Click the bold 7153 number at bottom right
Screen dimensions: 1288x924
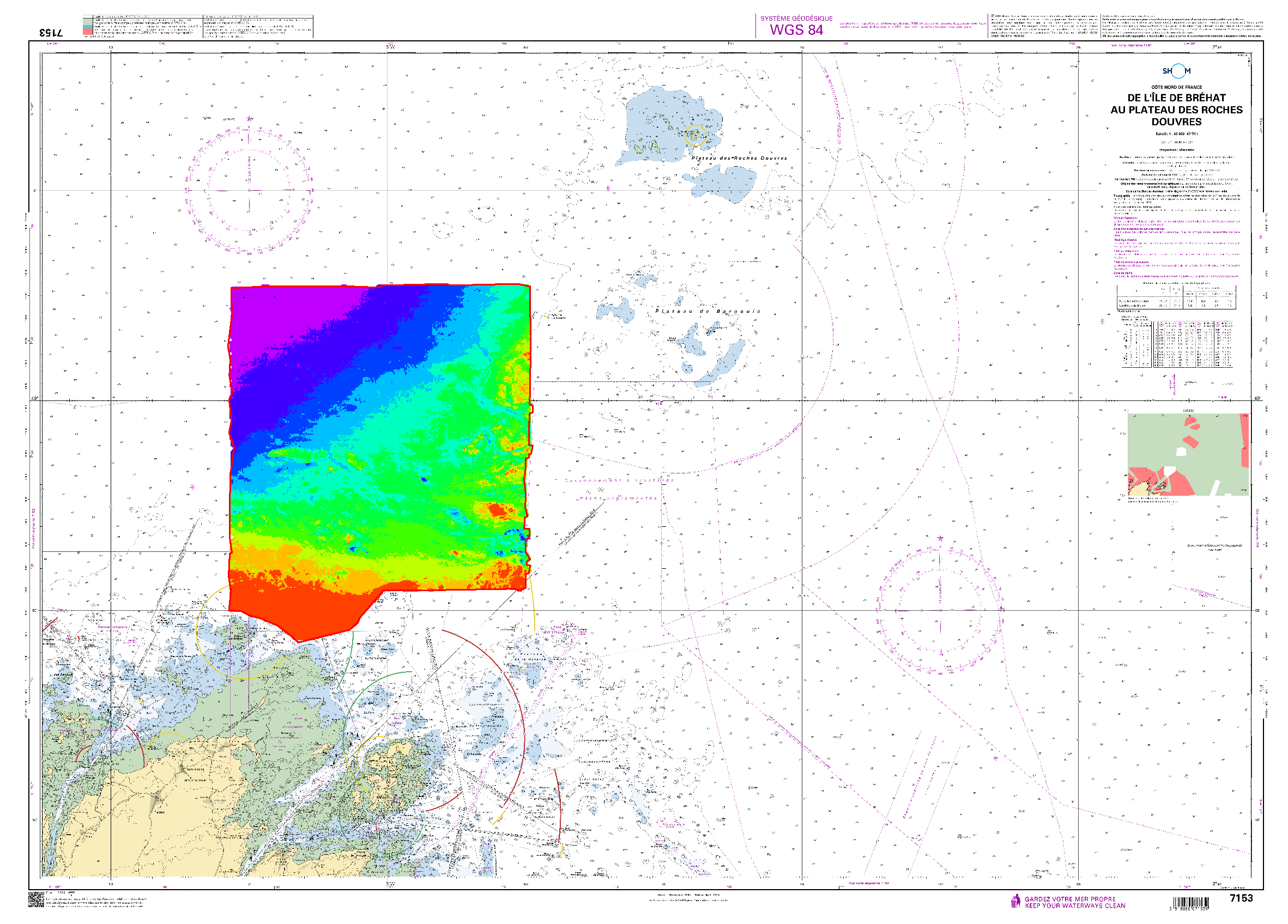pyautogui.click(x=1241, y=898)
